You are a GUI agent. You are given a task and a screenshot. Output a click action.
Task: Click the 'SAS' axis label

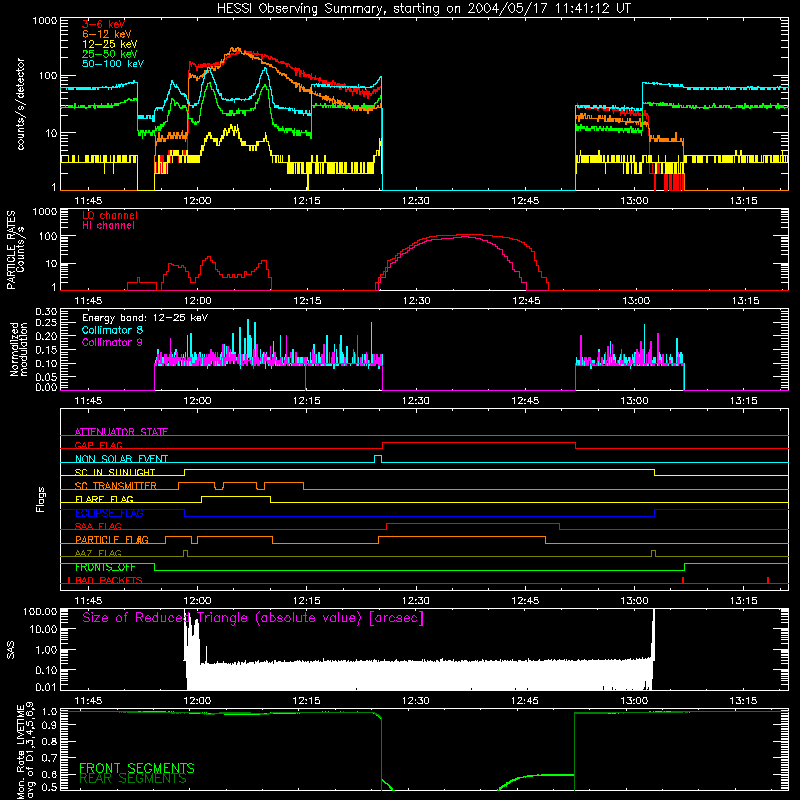click(11, 650)
